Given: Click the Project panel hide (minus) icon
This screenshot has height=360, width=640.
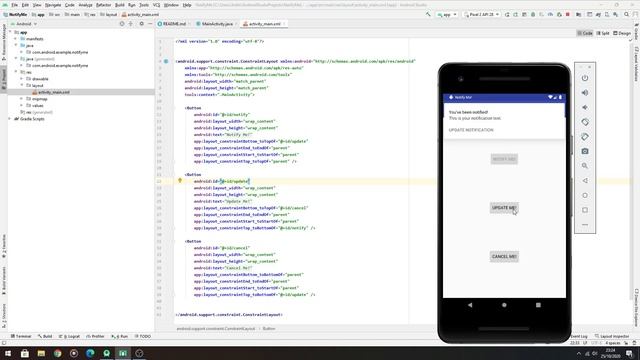Looking at the screenshot, I should click(x=150, y=24).
